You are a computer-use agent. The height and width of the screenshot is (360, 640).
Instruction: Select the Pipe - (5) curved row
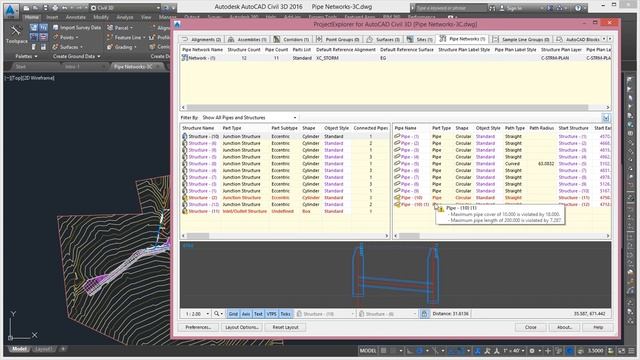coord(502,164)
